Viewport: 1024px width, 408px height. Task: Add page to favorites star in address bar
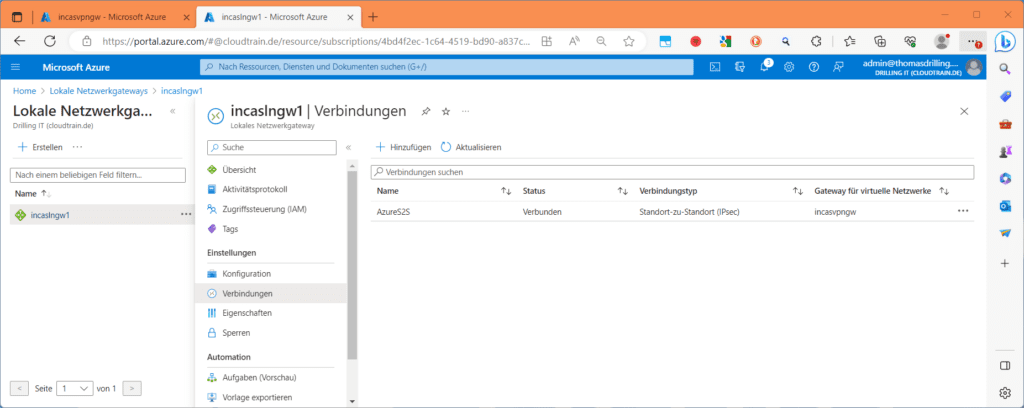[x=628, y=41]
